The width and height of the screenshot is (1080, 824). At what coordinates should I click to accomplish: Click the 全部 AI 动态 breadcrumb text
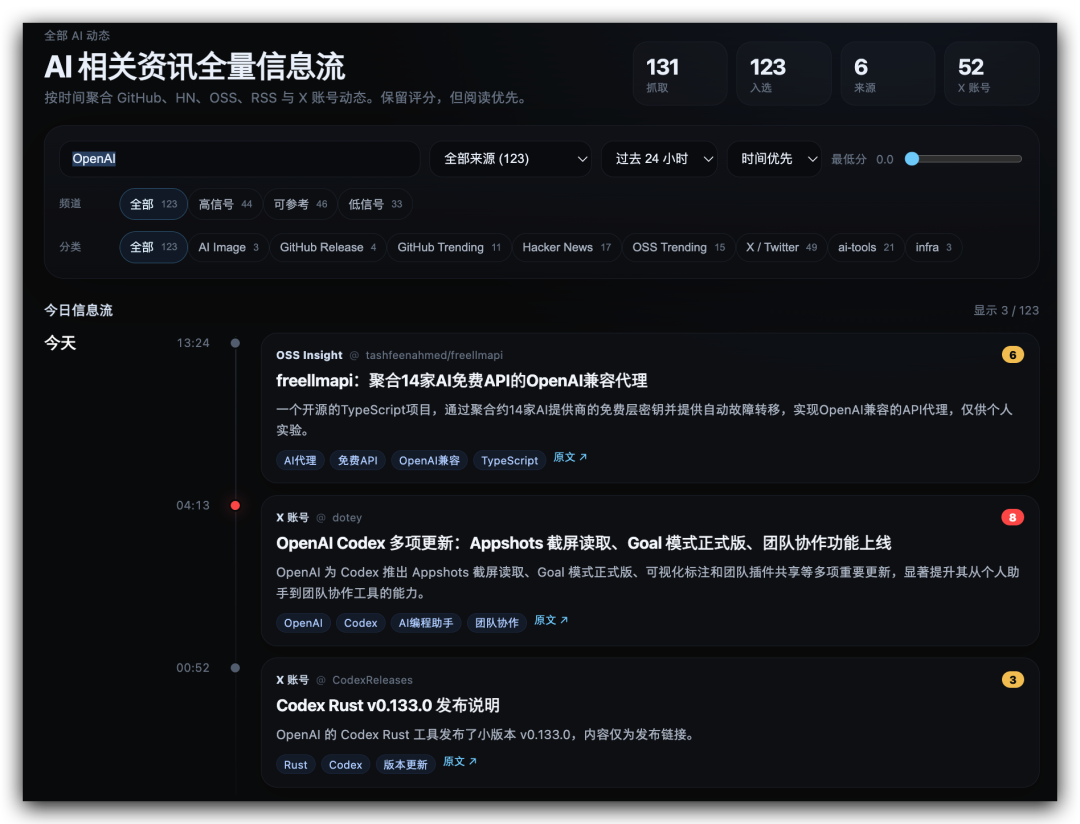(77, 36)
